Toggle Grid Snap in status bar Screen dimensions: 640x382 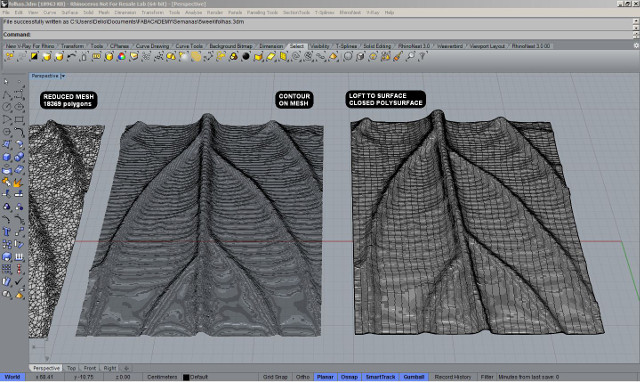point(275,377)
